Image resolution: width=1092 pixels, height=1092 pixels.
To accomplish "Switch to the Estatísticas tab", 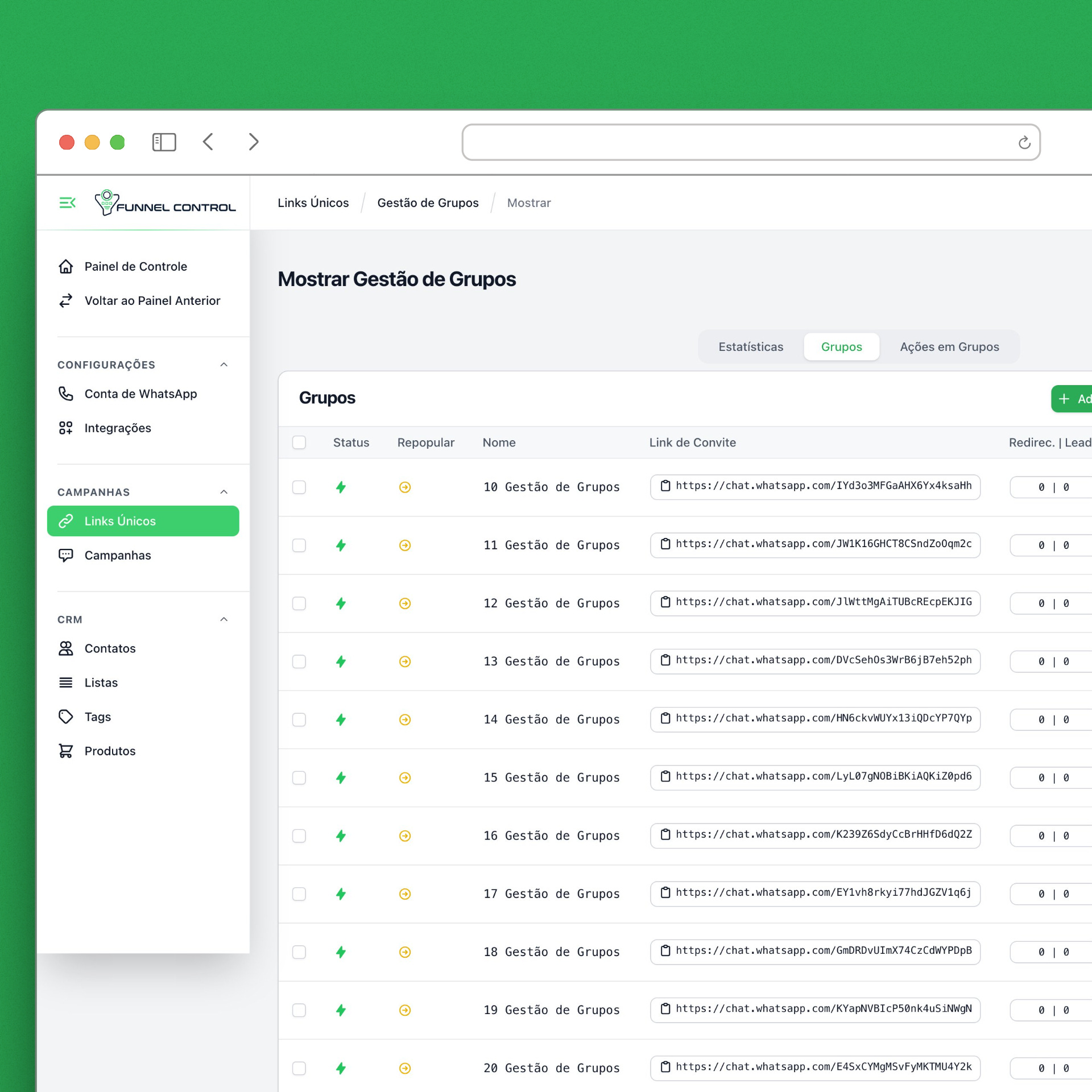I will [x=751, y=347].
